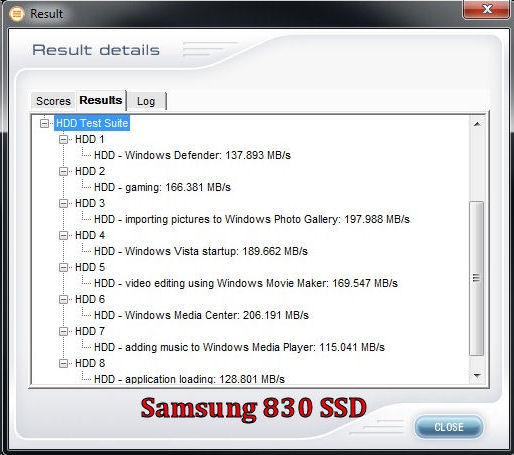The width and height of the screenshot is (514, 455).
Task: Collapse the HDD 3 tree node
Action: pyautogui.click(x=63, y=203)
